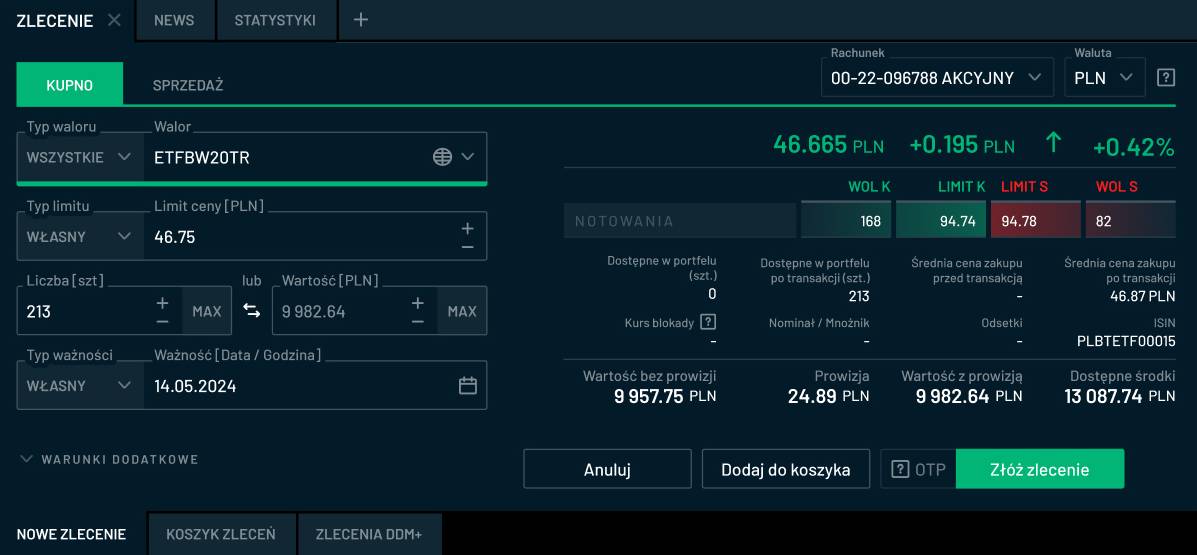Screen dimensions: 1197x555
Task: Open the Typ waloru dropdown
Action: tap(80, 157)
